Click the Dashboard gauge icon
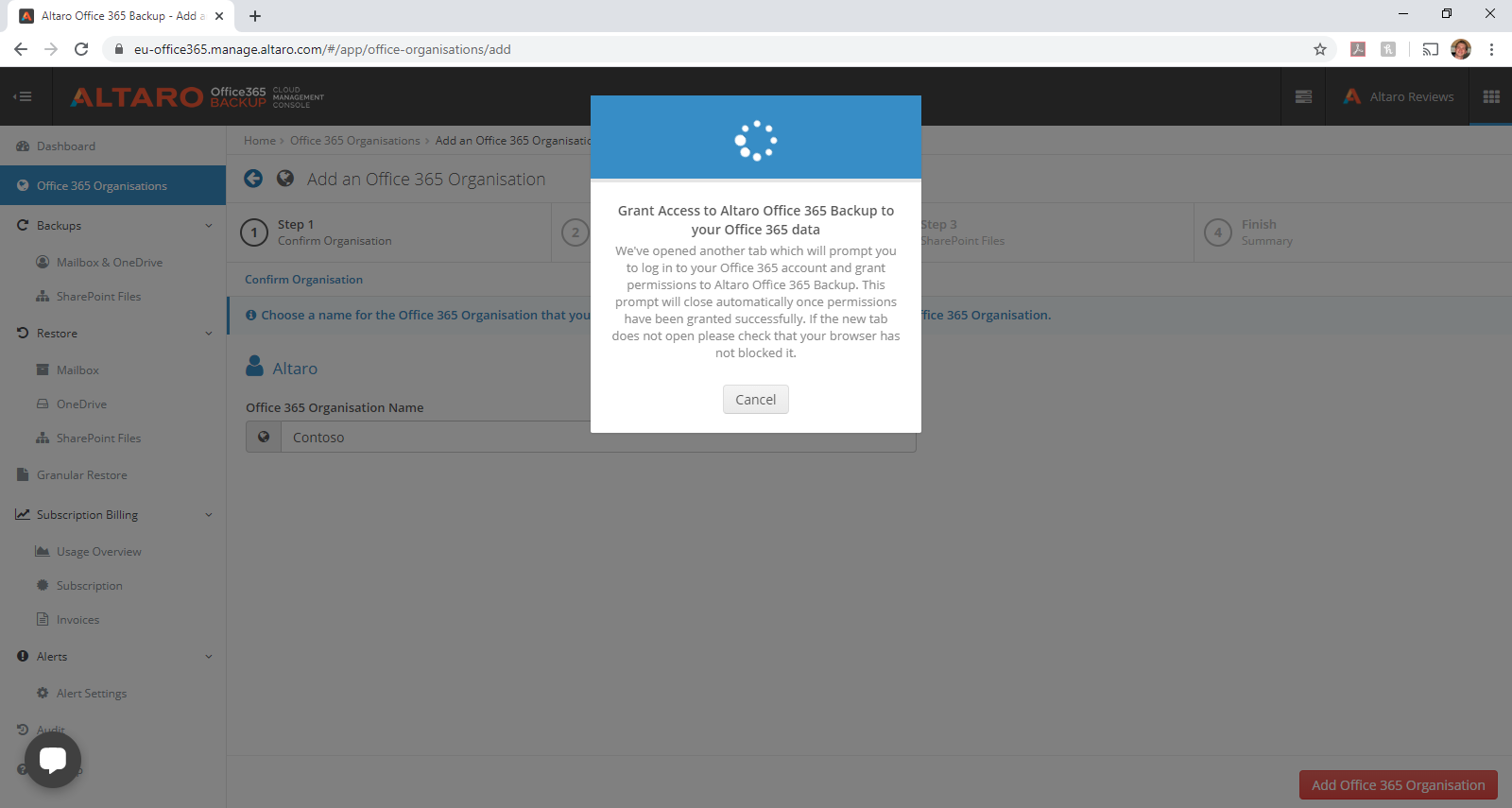Screen dimensions: 1512x808 point(23,146)
